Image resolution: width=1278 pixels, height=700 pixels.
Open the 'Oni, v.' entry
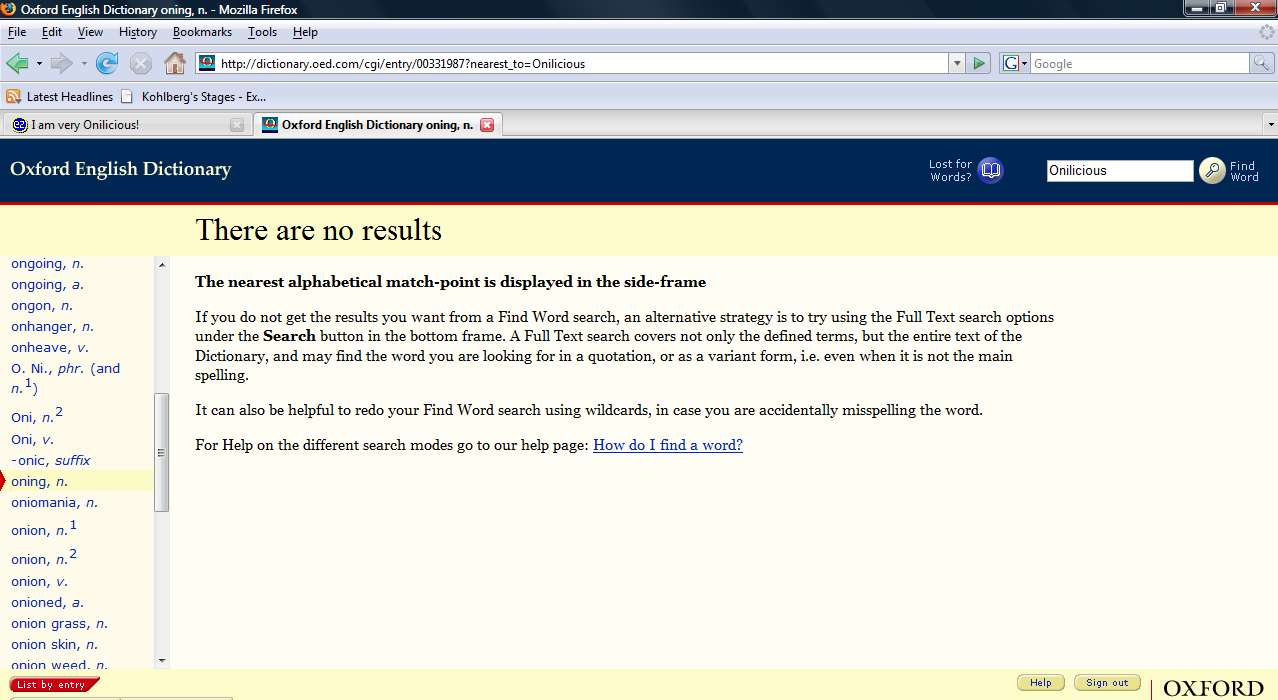(x=33, y=440)
